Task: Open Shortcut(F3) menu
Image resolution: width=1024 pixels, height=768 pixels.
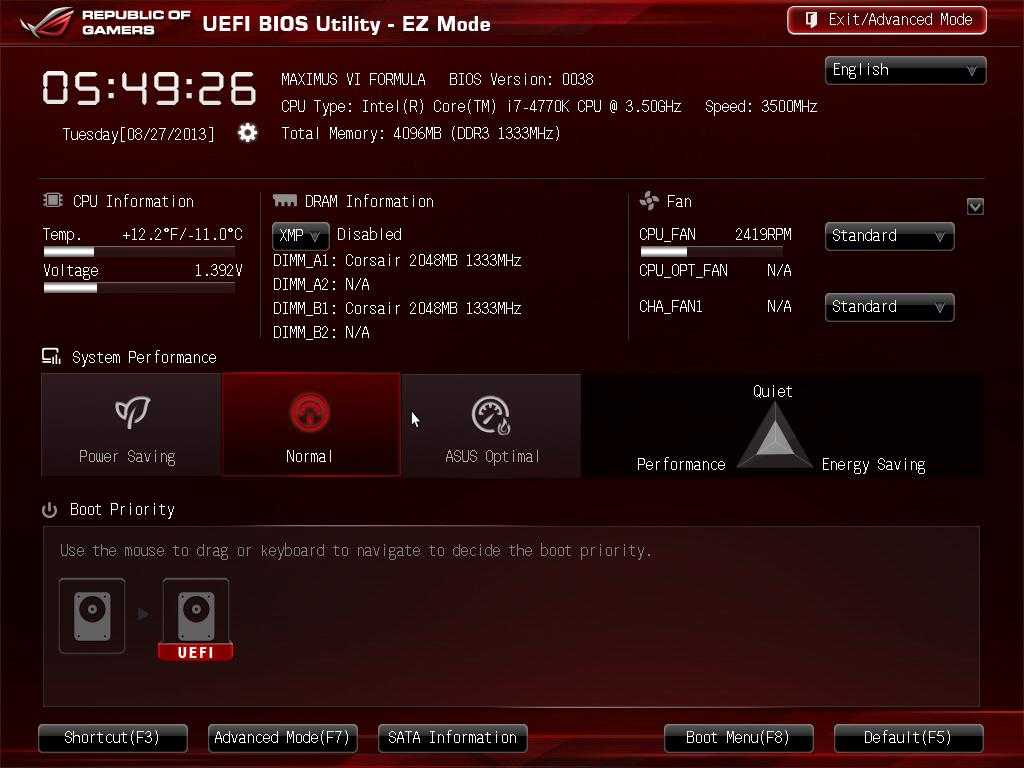Action: point(113,738)
